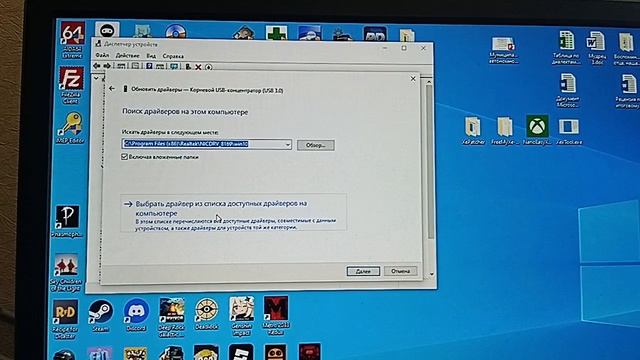640x360 pixels.
Task: Close the update drivers dialog
Action: (413, 78)
